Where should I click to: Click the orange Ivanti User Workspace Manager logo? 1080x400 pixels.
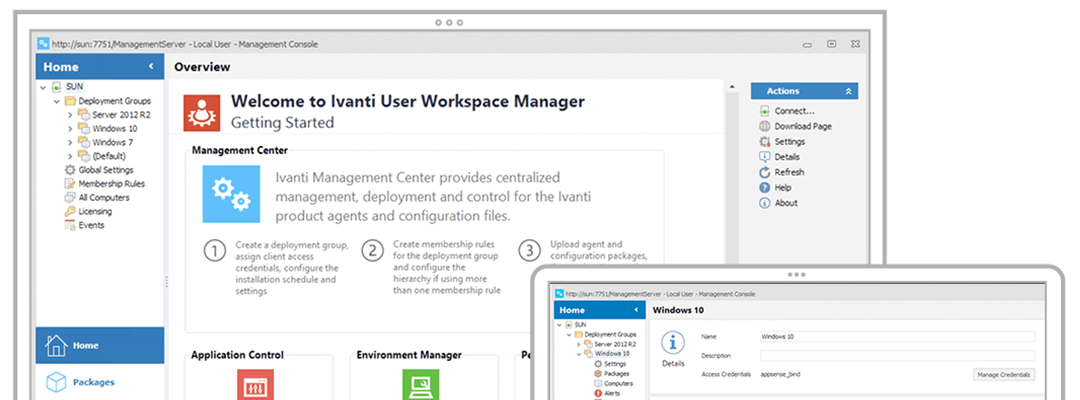click(x=202, y=113)
